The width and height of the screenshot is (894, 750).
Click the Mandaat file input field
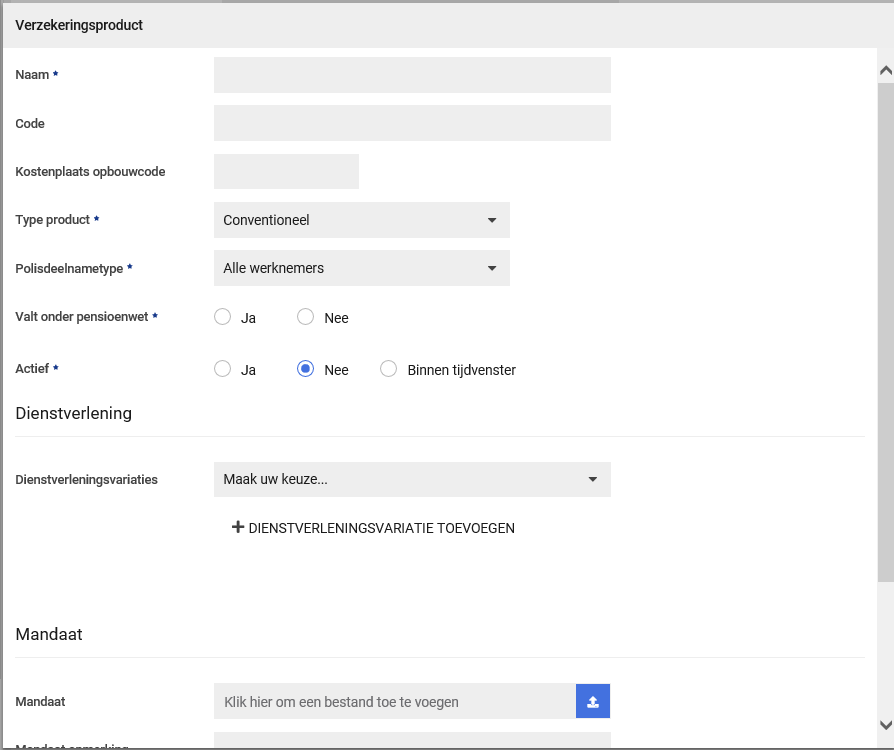pos(394,701)
